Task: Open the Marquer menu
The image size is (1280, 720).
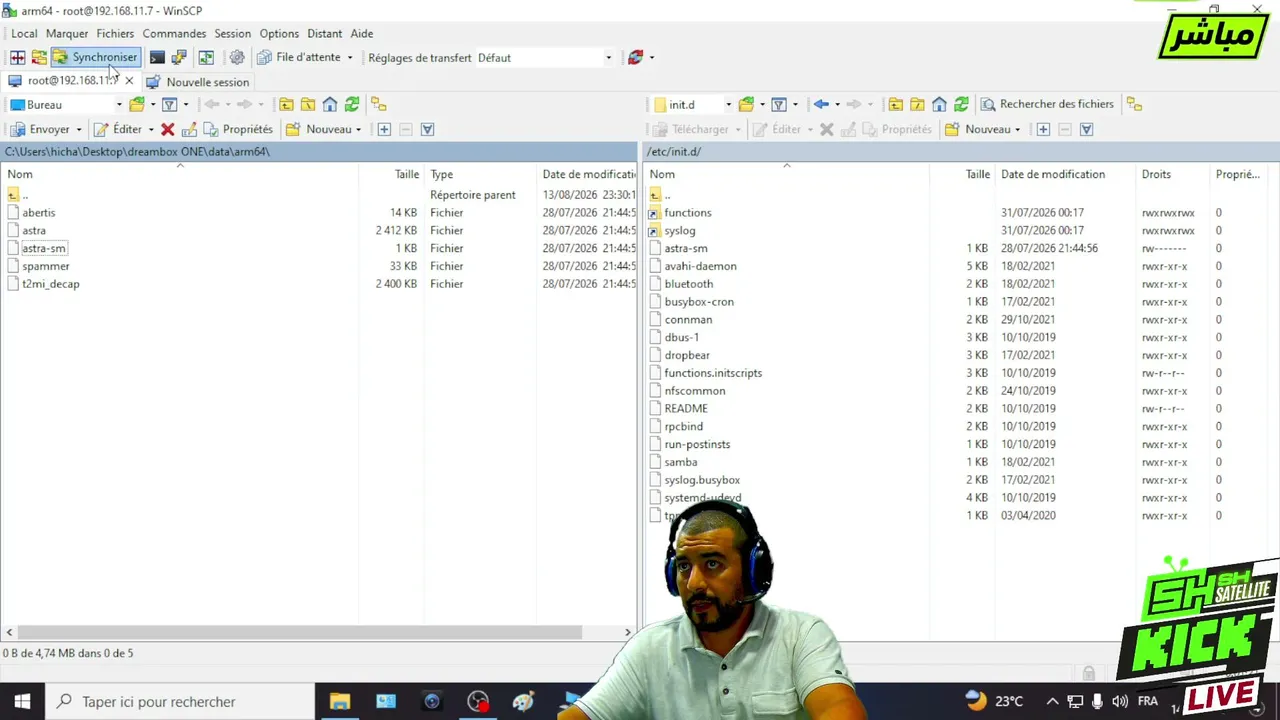Action: (x=67, y=33)
